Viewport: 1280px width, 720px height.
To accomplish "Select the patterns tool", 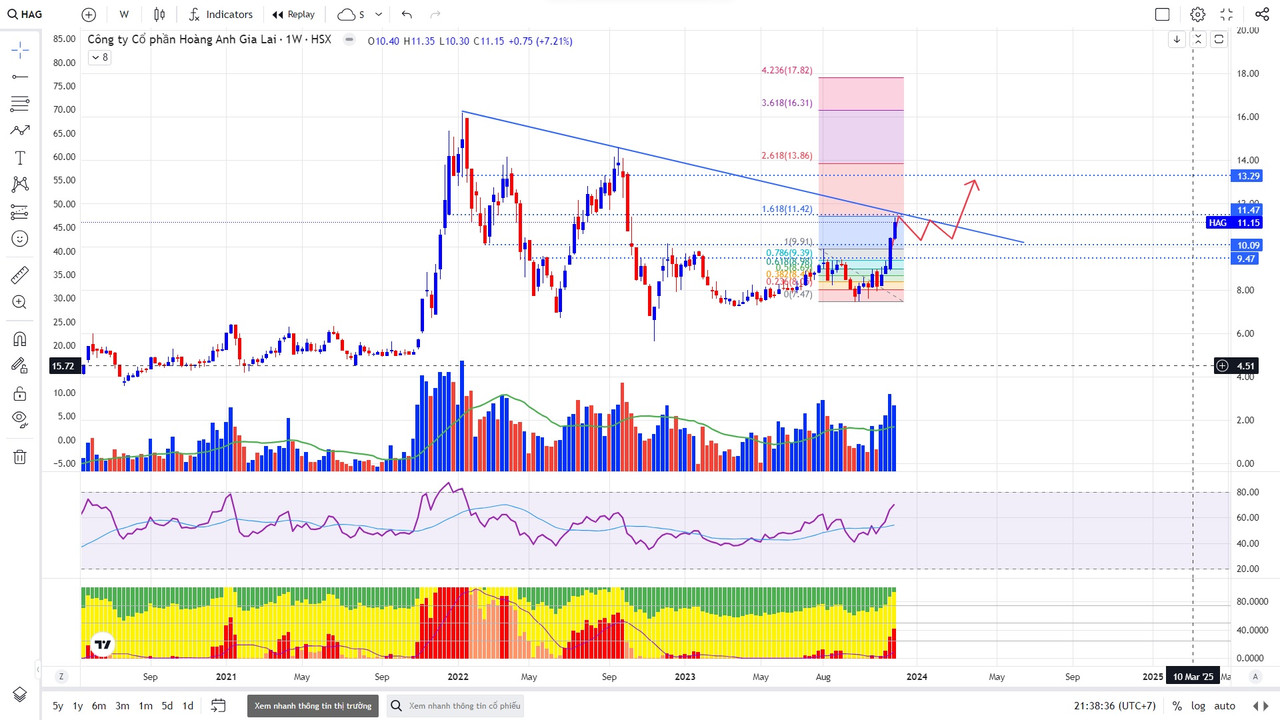I will pyautogui.click(x=19, y=131).
